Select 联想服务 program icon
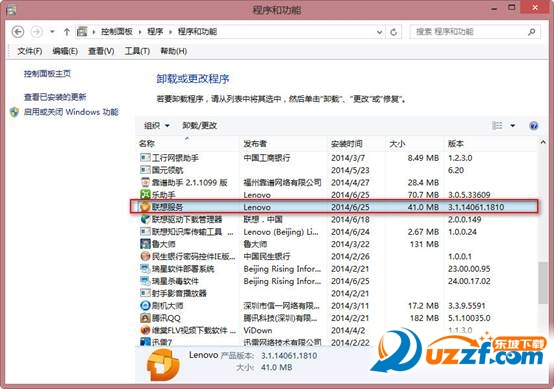Image resolution: width=554 pixels, height=389 pixels. (x=145, y=207)
